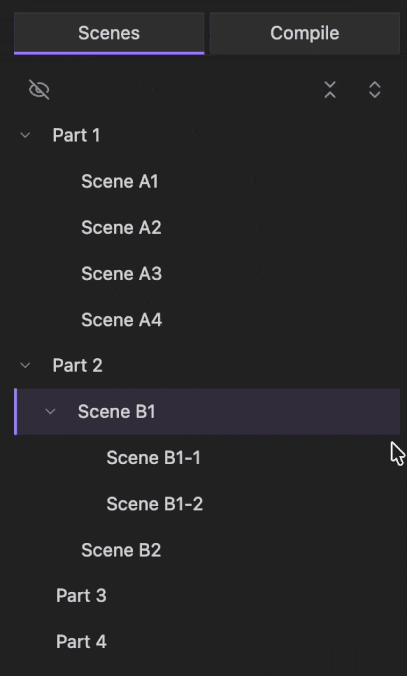Click the highlighted Scene B1 row
Screen dimensions: 407x676
pos(207,412)
